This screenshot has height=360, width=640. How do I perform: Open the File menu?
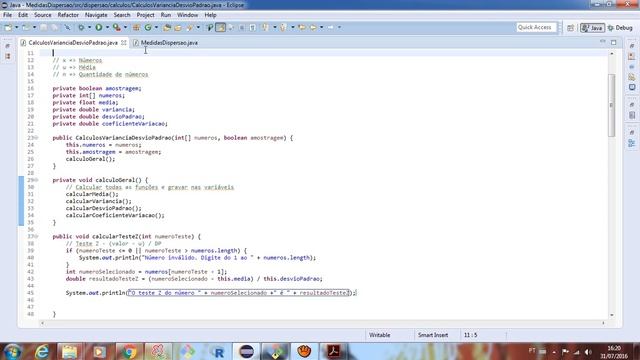[7, 15]
